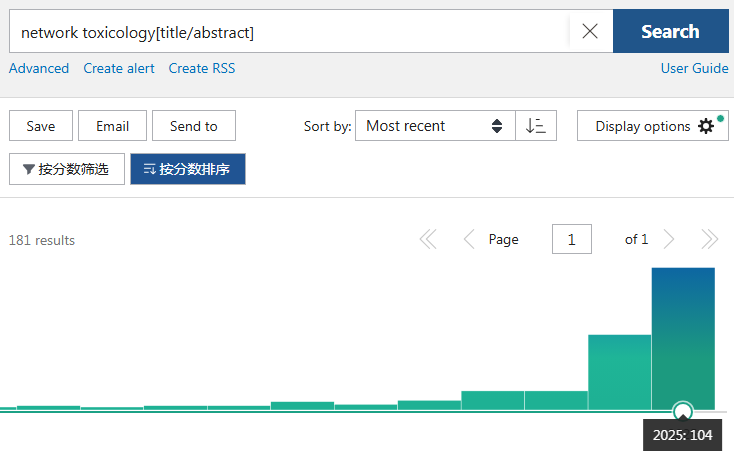Open the Advanced search link
The height and width of the screenshot is (460, 734).
tap(39, 68)
